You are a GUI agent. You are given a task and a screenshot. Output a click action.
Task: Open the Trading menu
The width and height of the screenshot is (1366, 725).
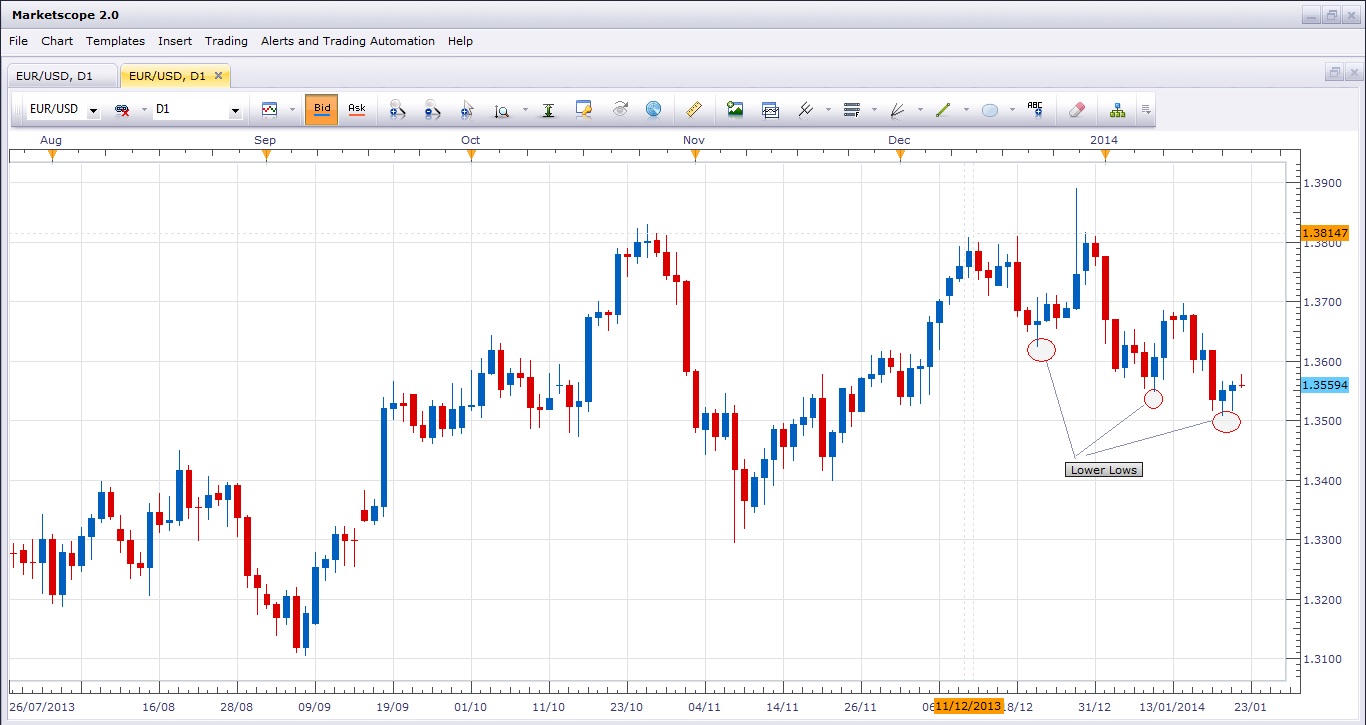(x=226, y=41)
